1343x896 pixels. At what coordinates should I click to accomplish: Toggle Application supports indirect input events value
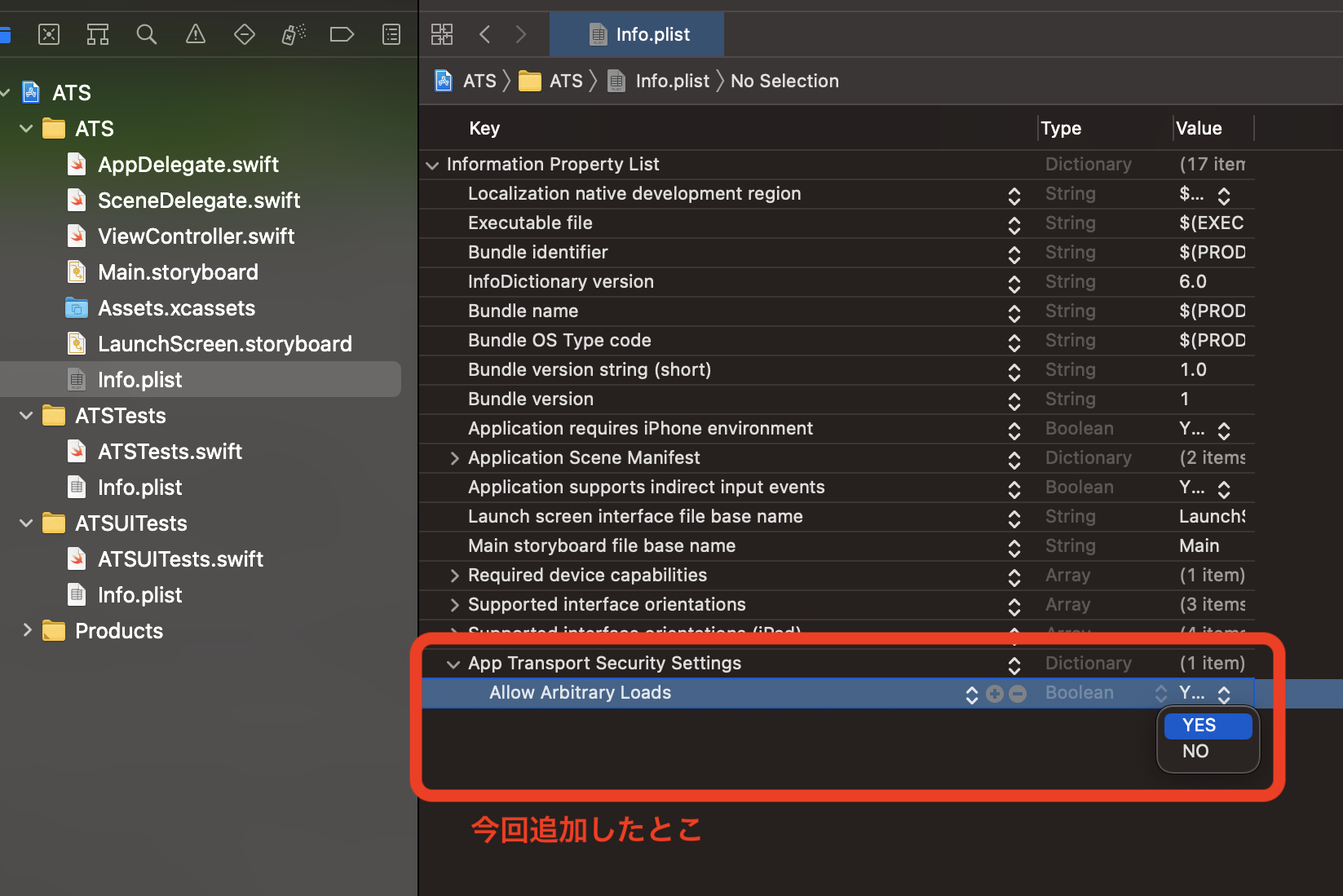(x=1224, y=489)
